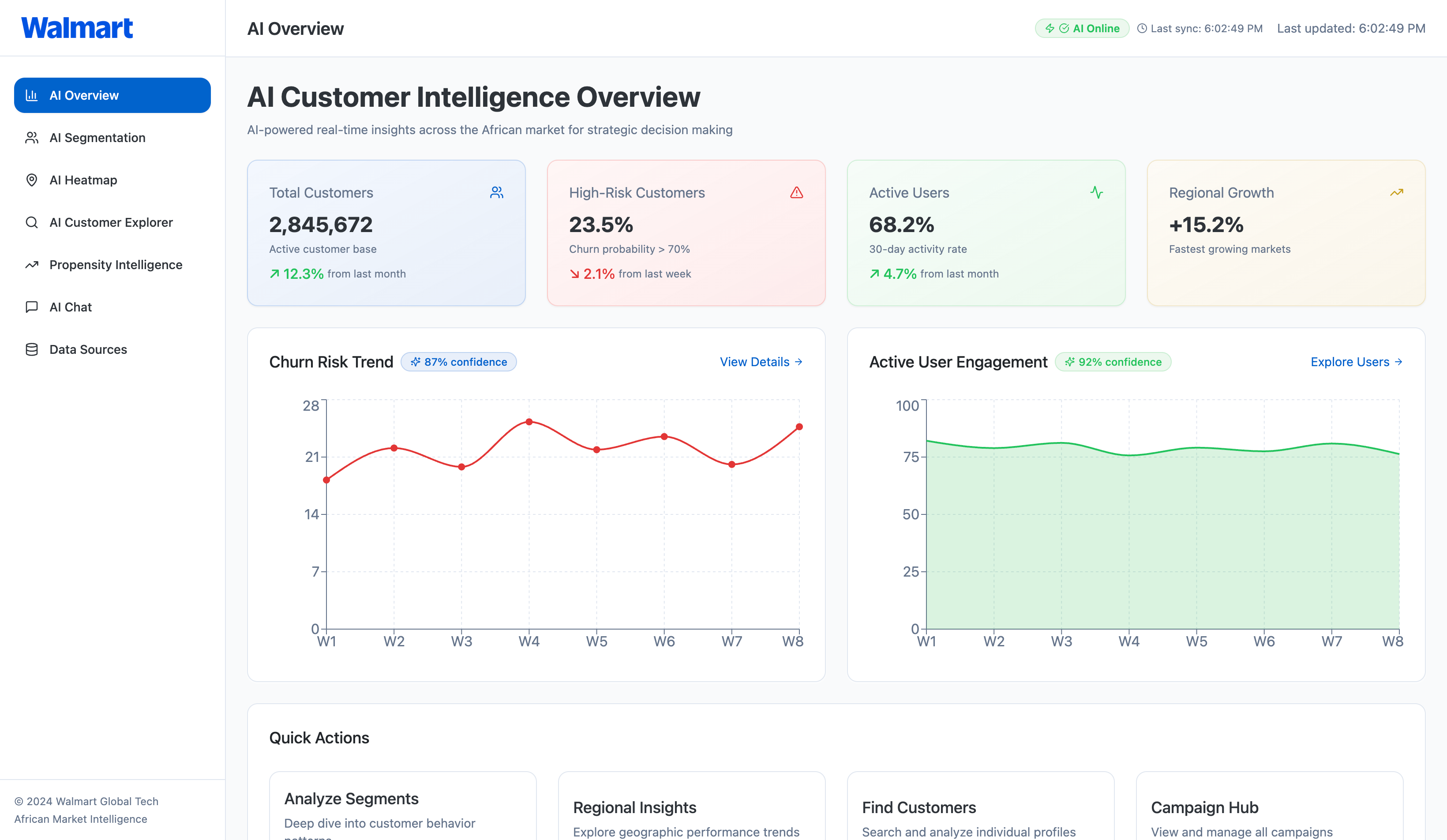Click the AI Segmentation people icon
This screenshot has height=840, width=1447.
coord(32,138)
